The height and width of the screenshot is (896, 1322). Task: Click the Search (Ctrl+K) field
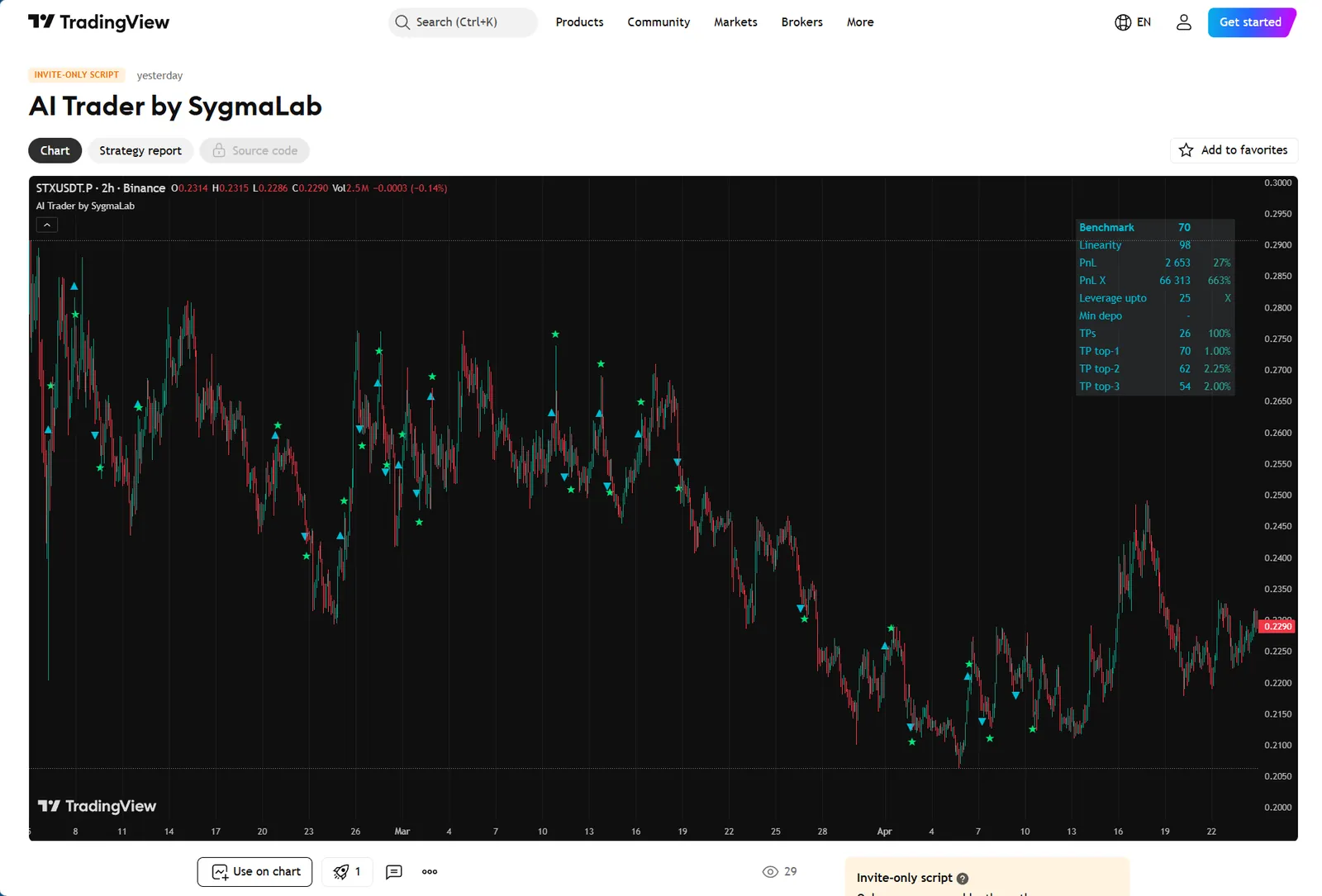[463, 22]
